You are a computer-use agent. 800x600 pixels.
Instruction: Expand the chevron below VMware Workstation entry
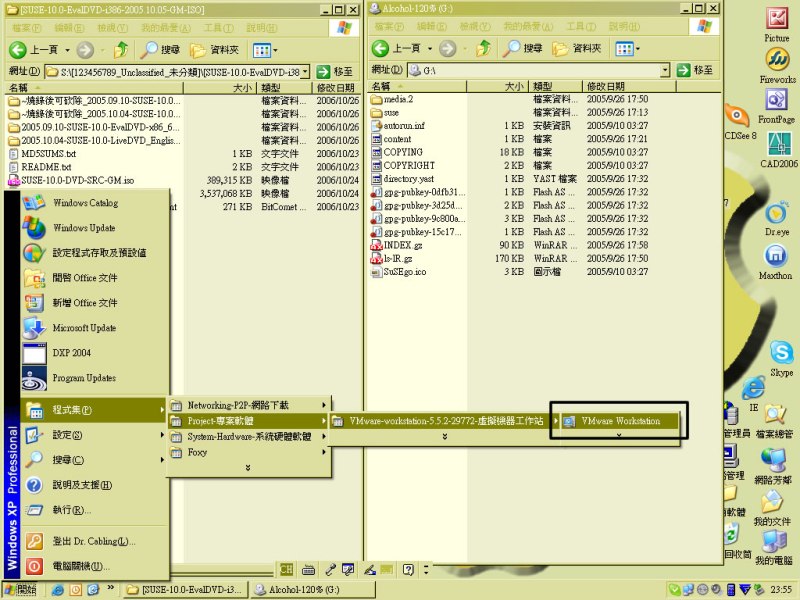click(619, 435)
